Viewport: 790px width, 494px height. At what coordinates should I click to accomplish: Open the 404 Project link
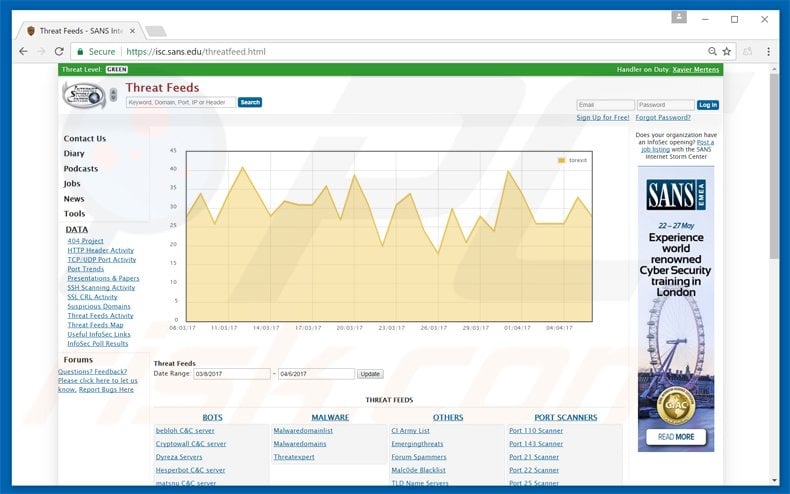[85, 241]
